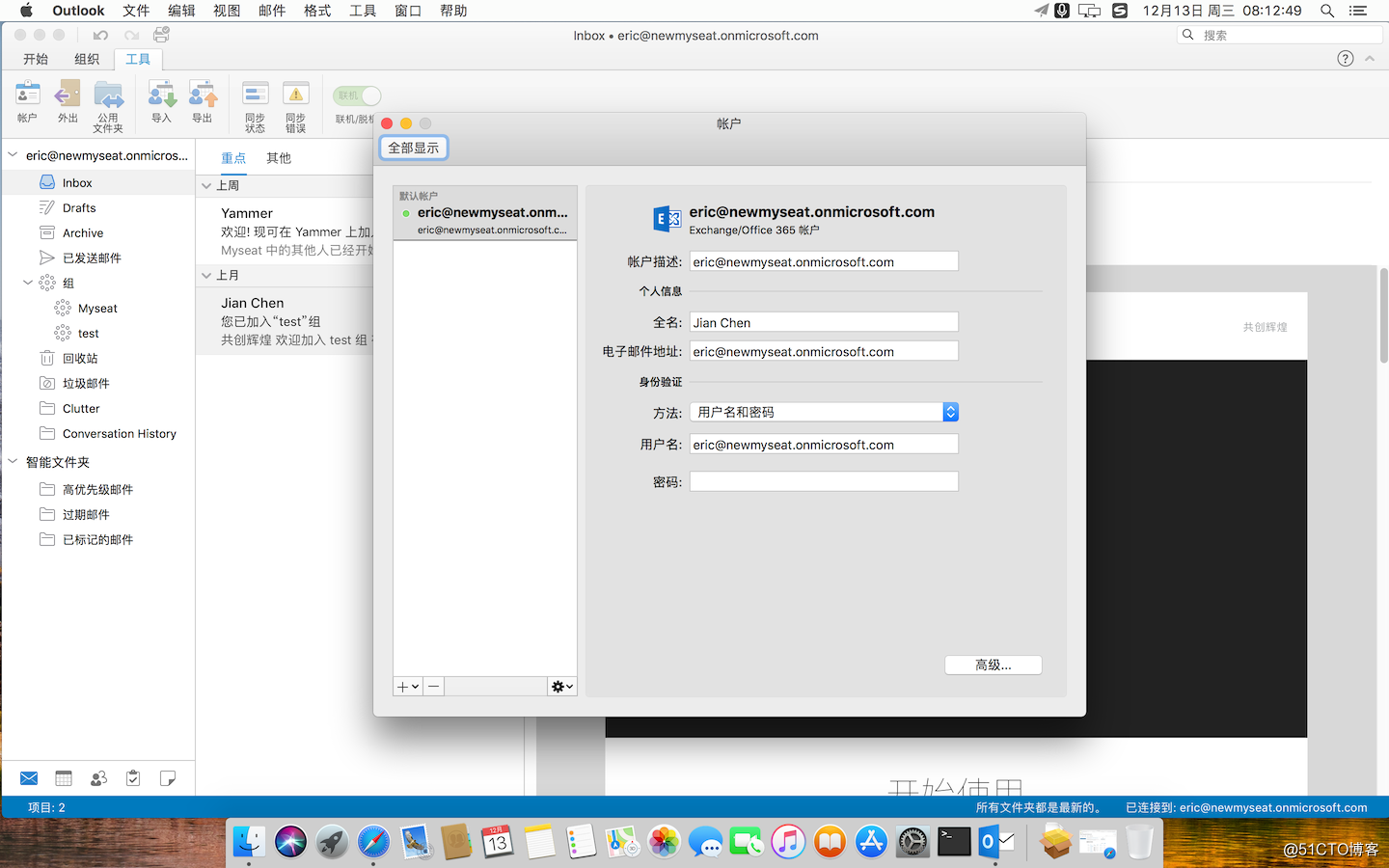Switch to Tasks view icon
The image size is (1389, 868).
[x=133, y=778]
